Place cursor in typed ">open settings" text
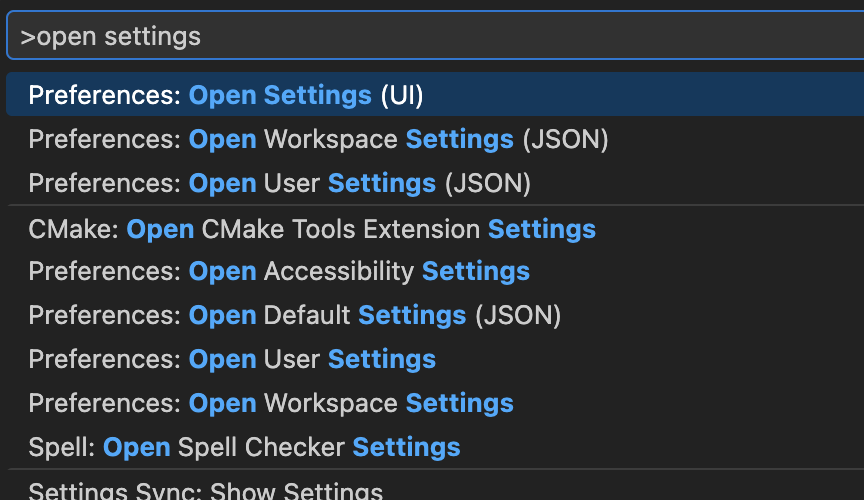Image resolution: width=864 pixels, height=500 pixels. [111, 37]
